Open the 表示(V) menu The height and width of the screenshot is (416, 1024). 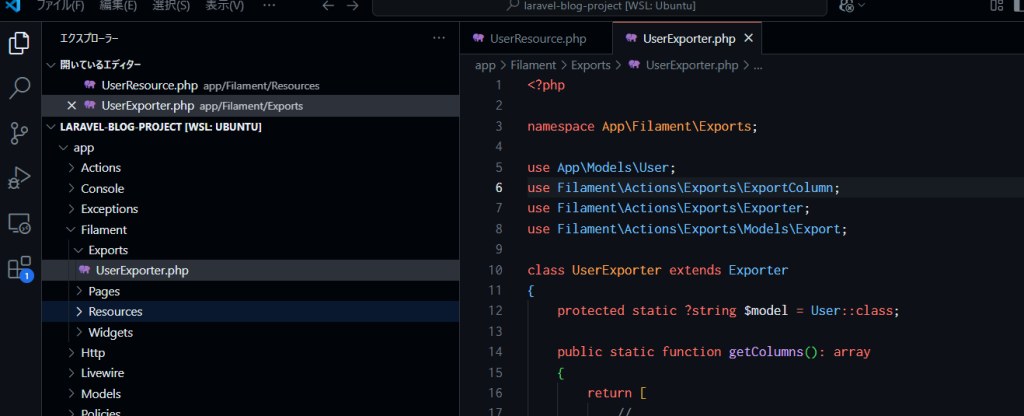click(225, 6)
